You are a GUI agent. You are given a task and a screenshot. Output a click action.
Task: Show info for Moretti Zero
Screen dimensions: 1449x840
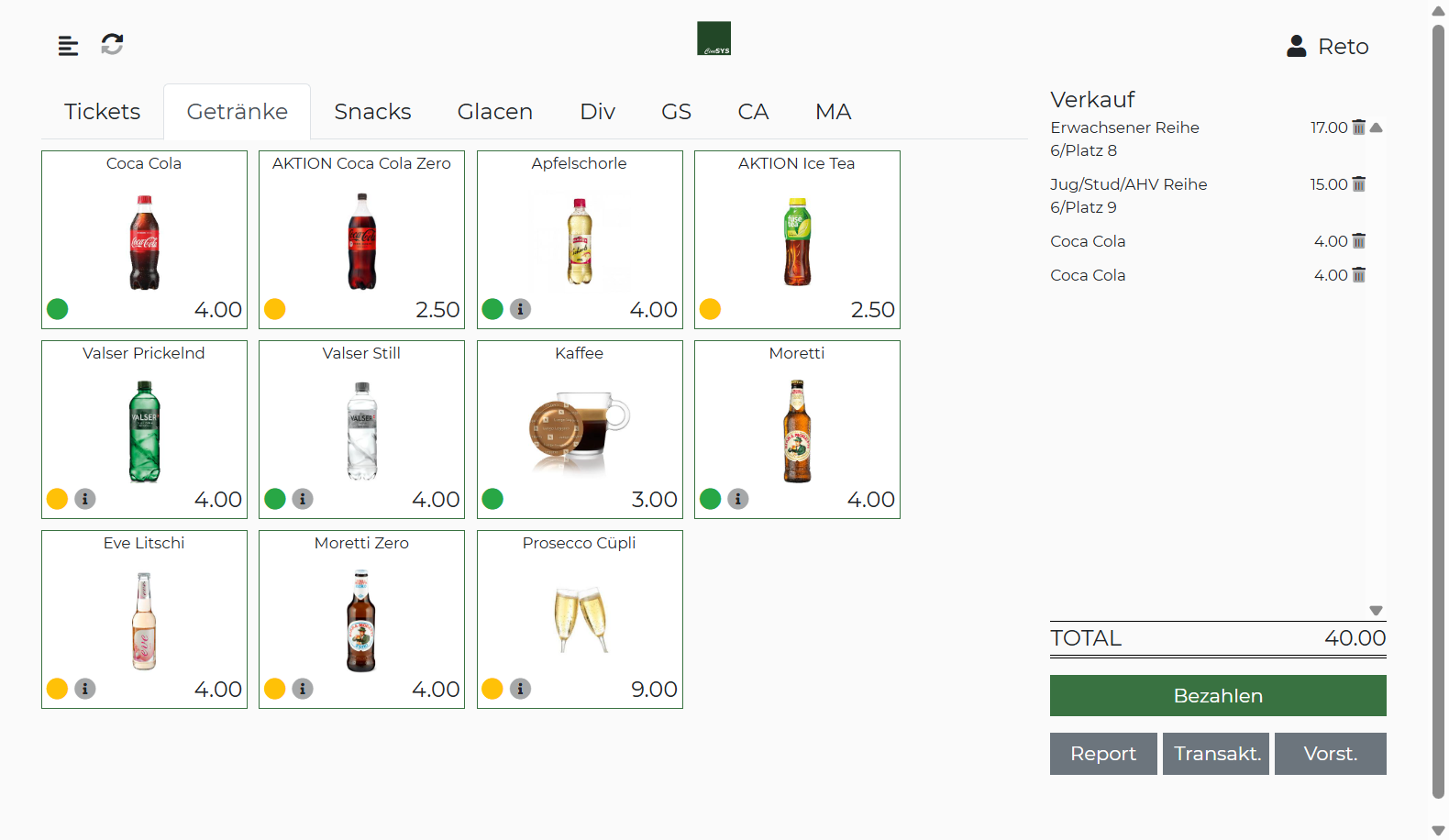pyautogui.click(x=303, y=689)
